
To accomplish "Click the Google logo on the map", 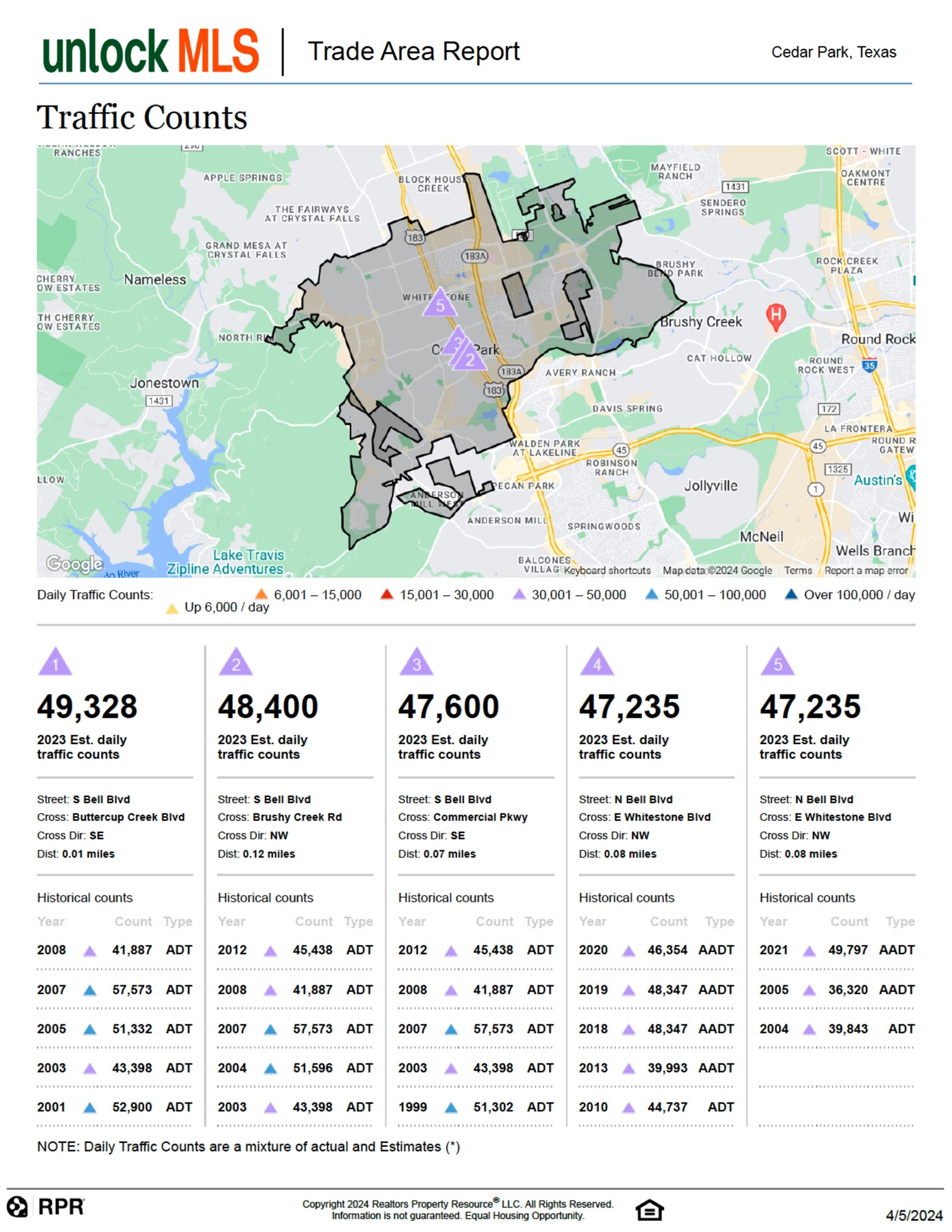I will 74,563.
